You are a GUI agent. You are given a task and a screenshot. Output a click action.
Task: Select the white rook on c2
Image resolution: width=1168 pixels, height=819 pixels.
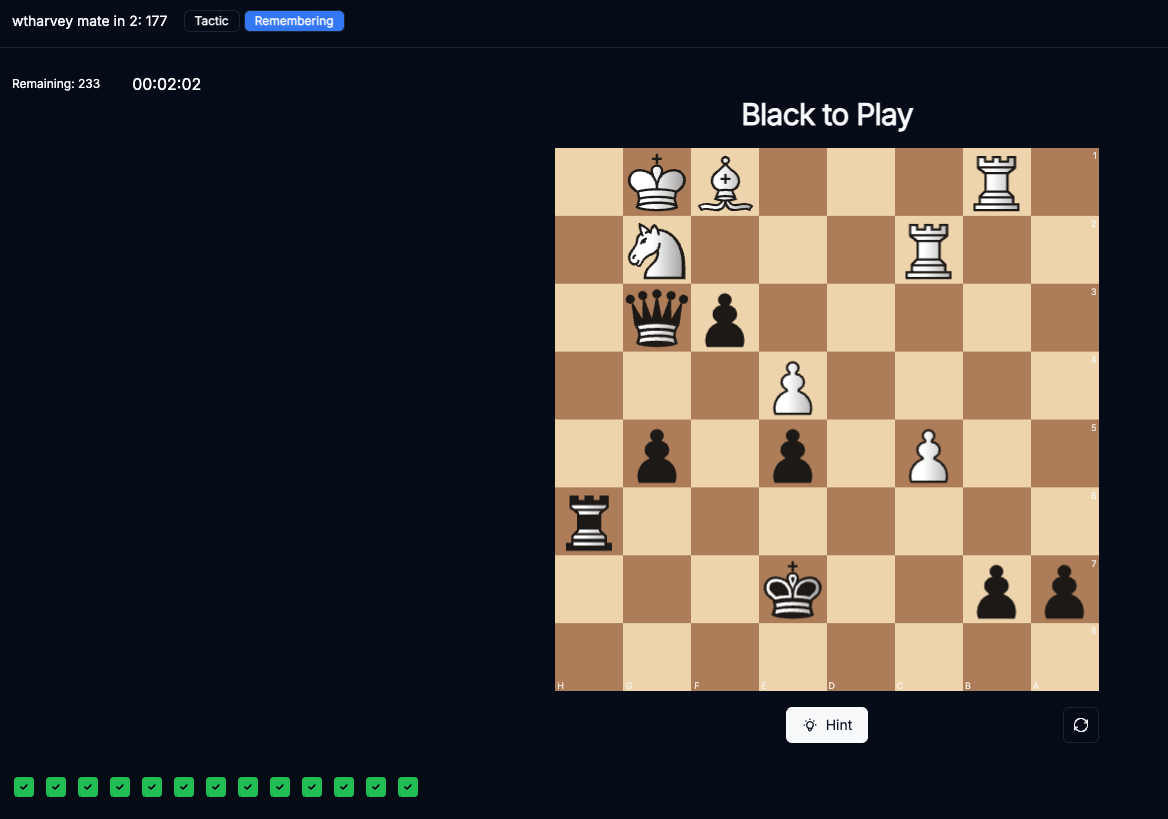(x=929, y=250)
